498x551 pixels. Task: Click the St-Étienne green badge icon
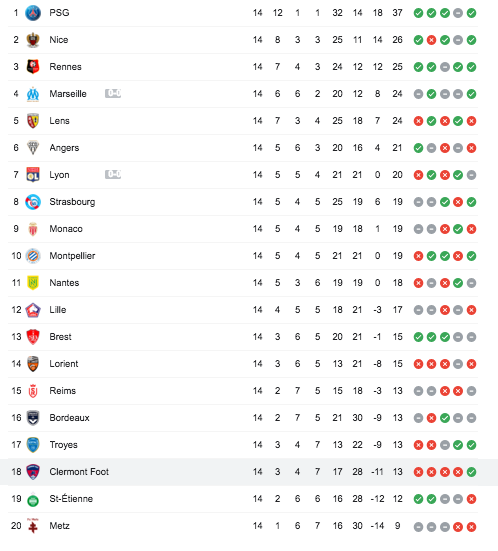point(33,499)
